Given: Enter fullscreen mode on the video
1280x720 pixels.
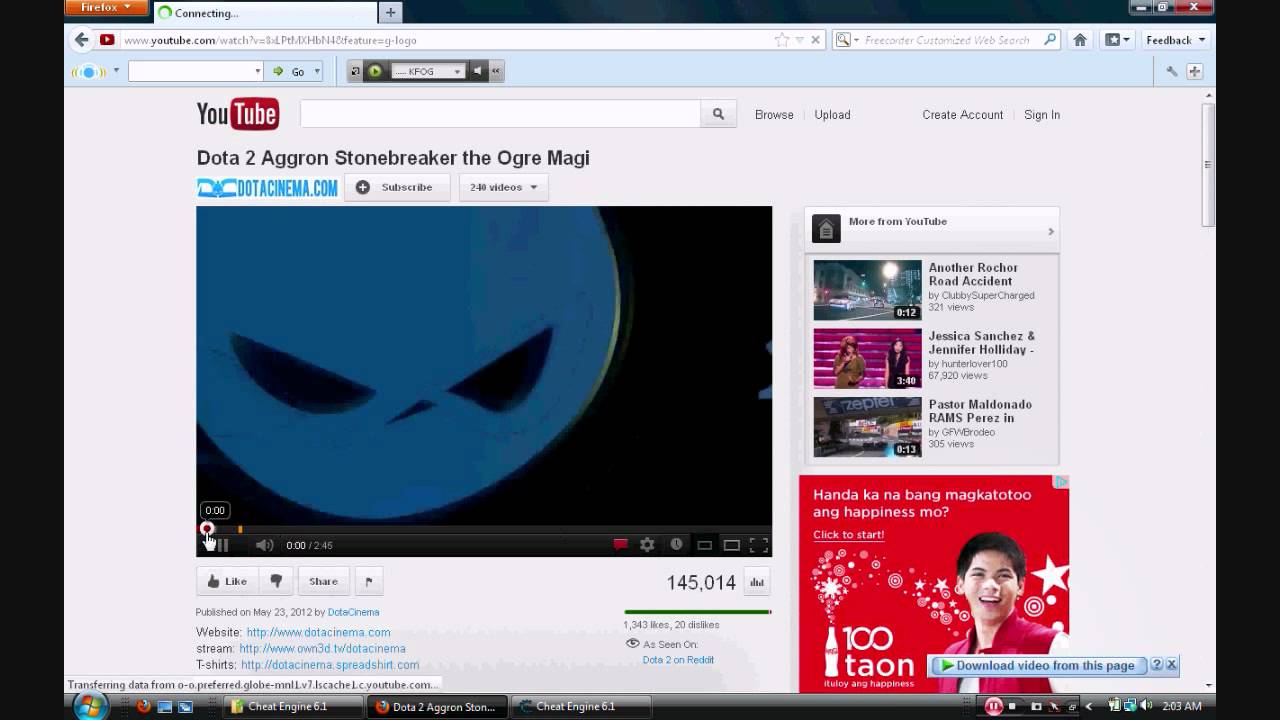Looking at the screenshot, I should 759,545.
